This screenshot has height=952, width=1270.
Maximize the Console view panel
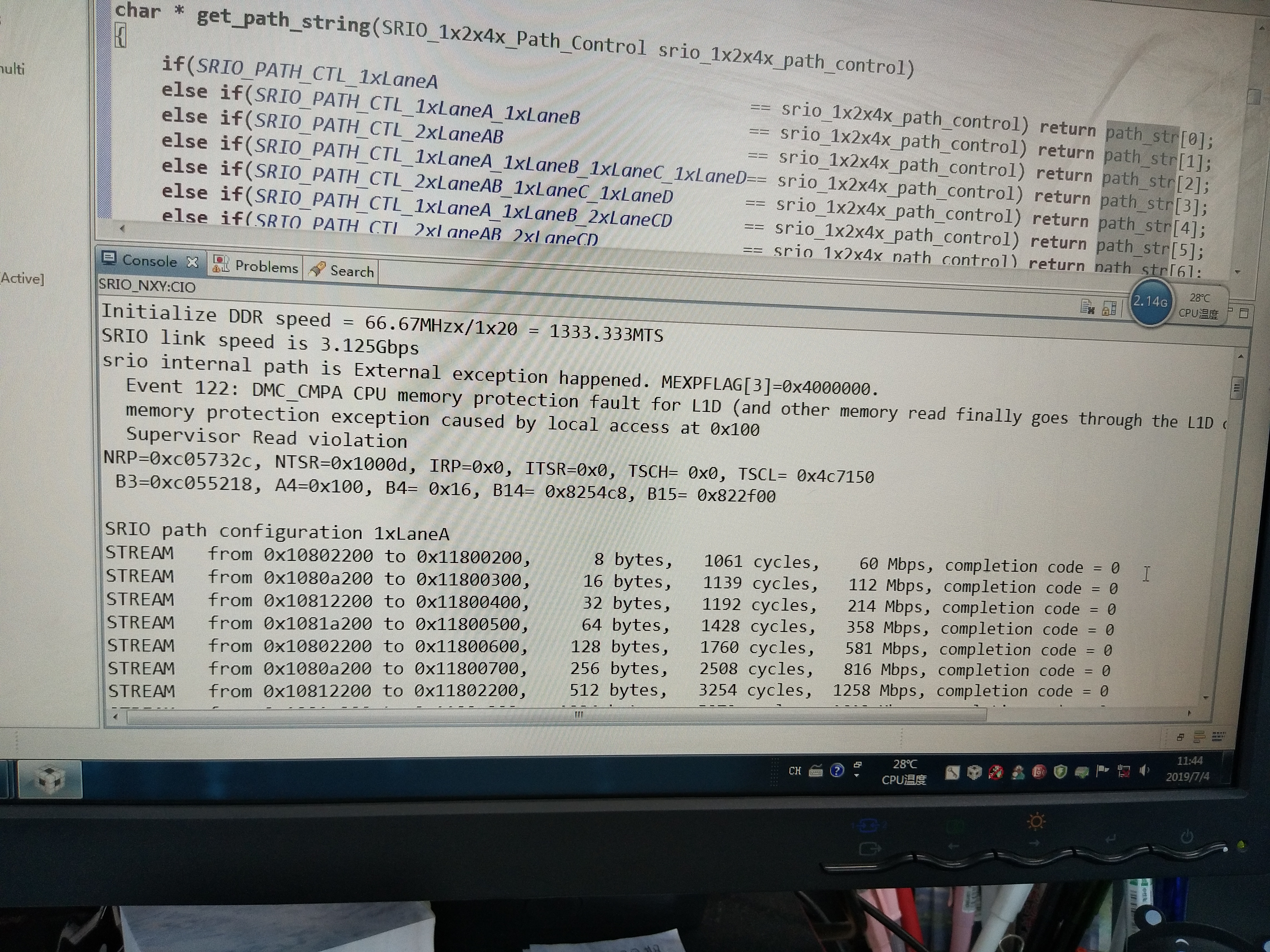(x=1244, y=313)
